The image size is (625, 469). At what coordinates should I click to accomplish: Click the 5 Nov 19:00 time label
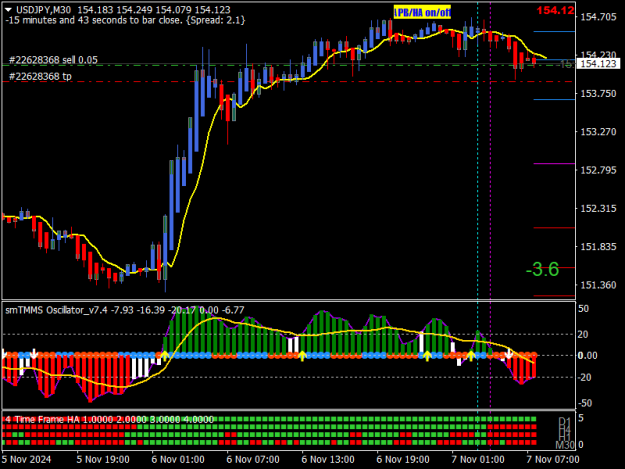[x=103, y=459]
